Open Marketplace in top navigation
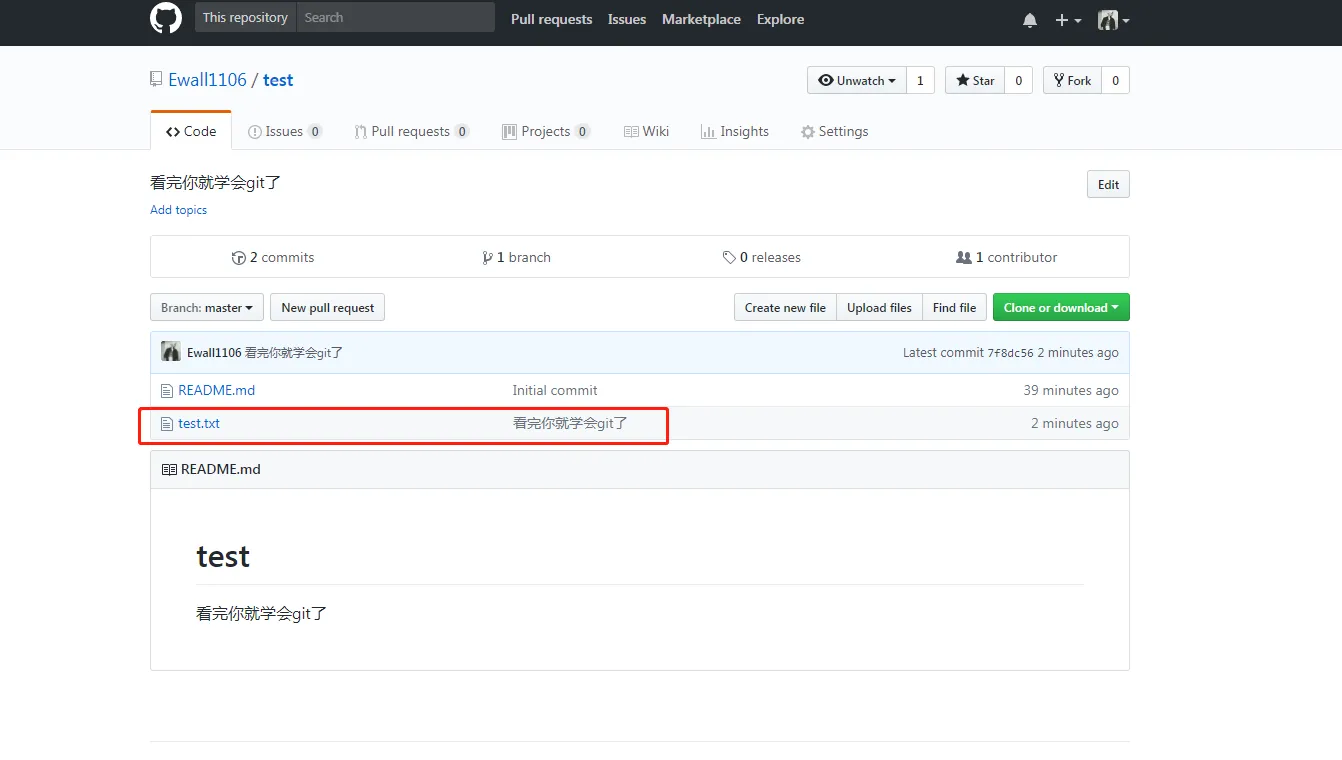 tap(701, 19)
